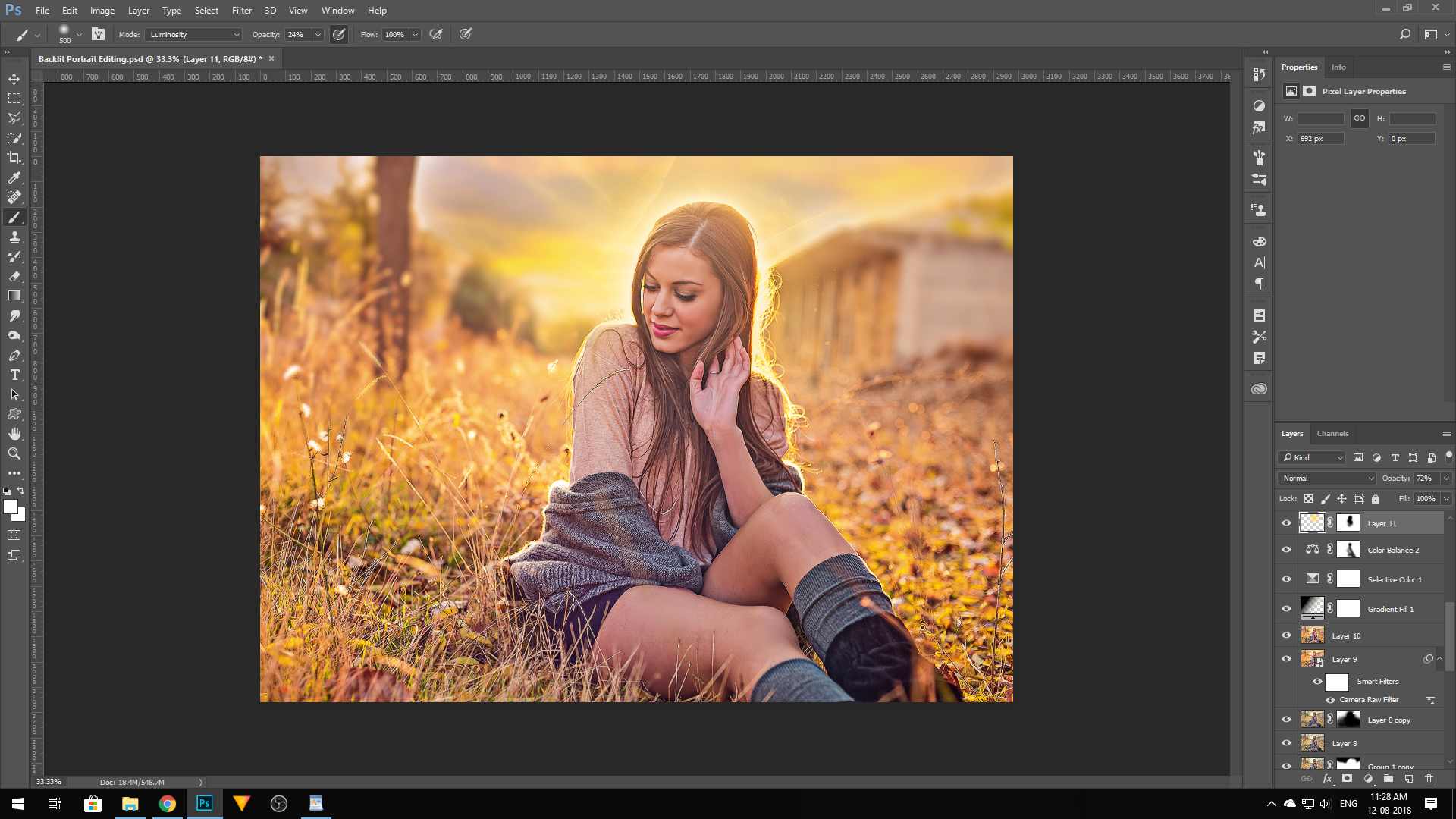Click the foreground color swatch

click(10, 507)
